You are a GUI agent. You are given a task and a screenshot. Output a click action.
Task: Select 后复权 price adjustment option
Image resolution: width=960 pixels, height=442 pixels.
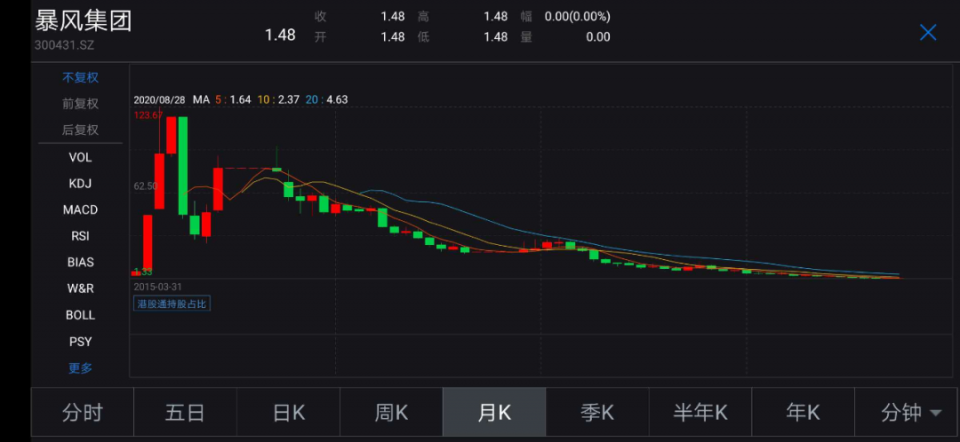tap(80, 130)
